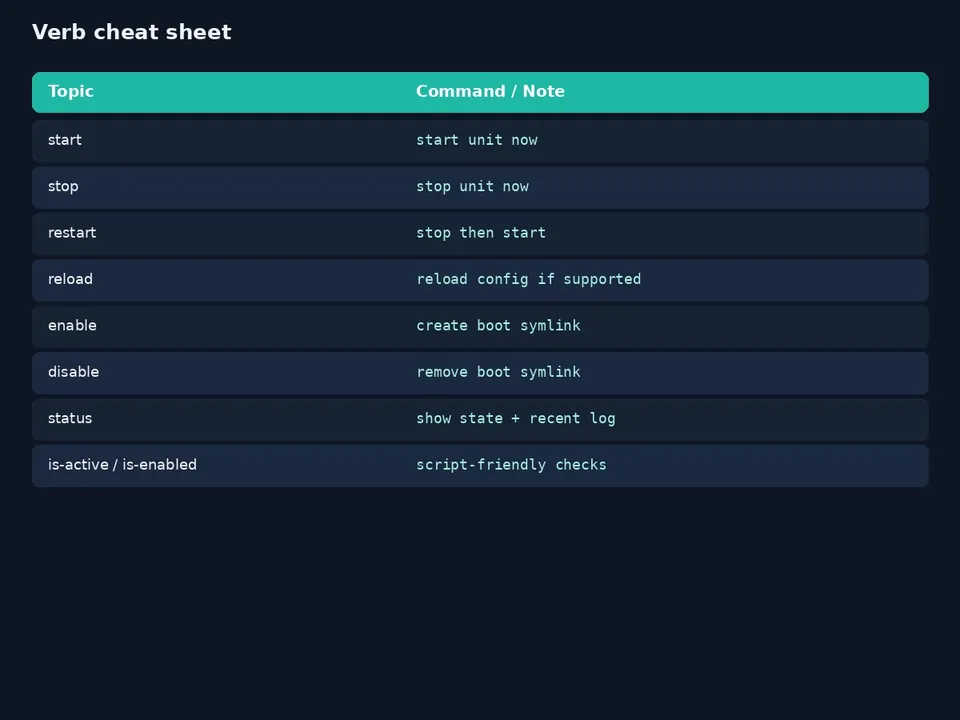Click 'show state + recent log' note
This screenshot has height=720, width=960.
click(x=516, y=419)
